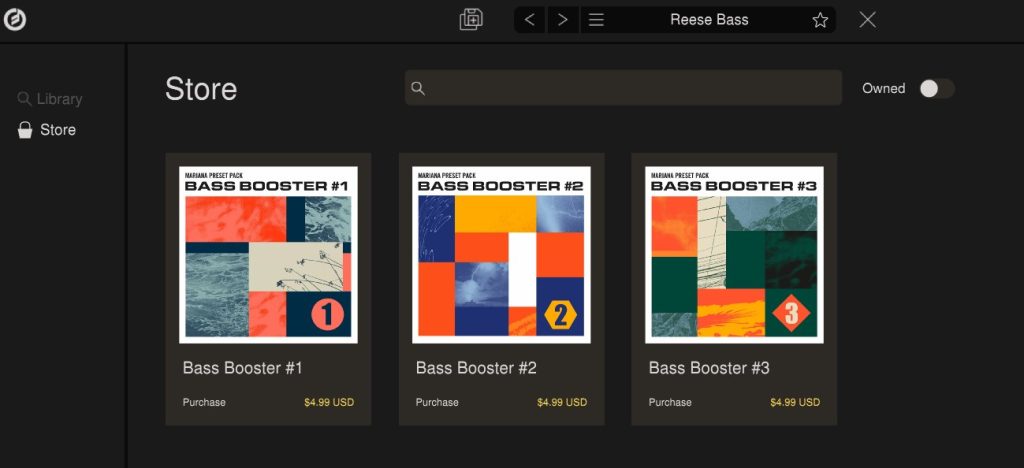Open the Bass Booster #2 cover thumbnail
The image size is (1024, 468).
(501, 254)
